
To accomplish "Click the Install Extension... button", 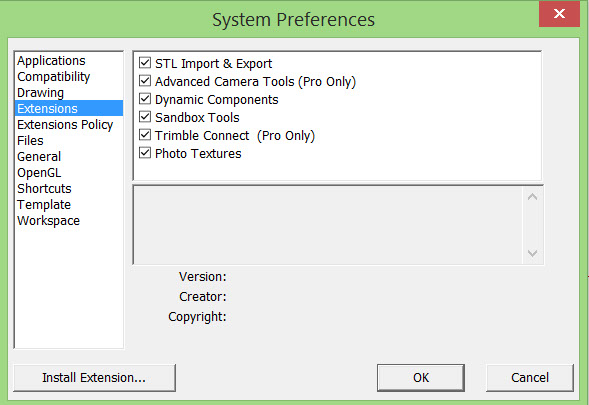I will click(94, 378).
